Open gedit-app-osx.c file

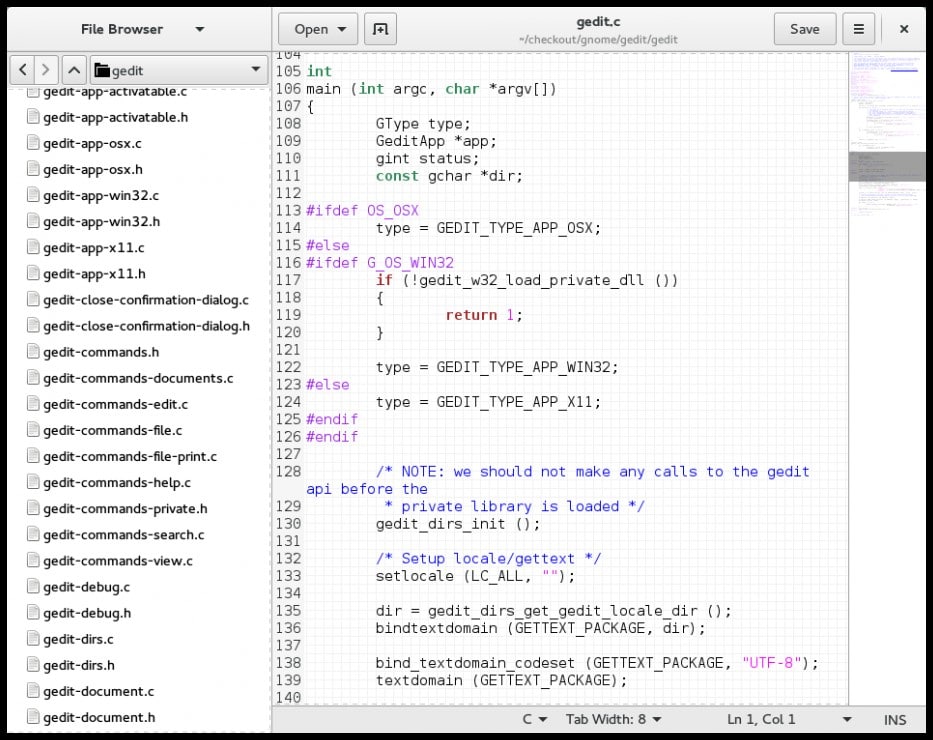92,143
